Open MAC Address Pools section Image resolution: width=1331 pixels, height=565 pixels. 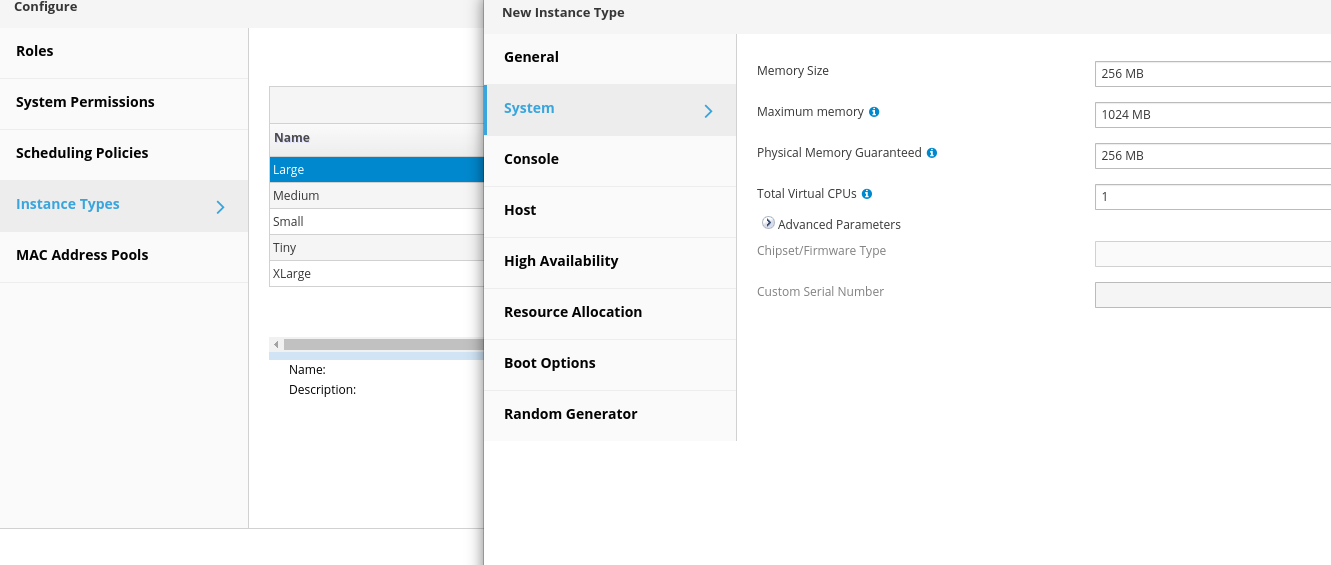point(82,255)
